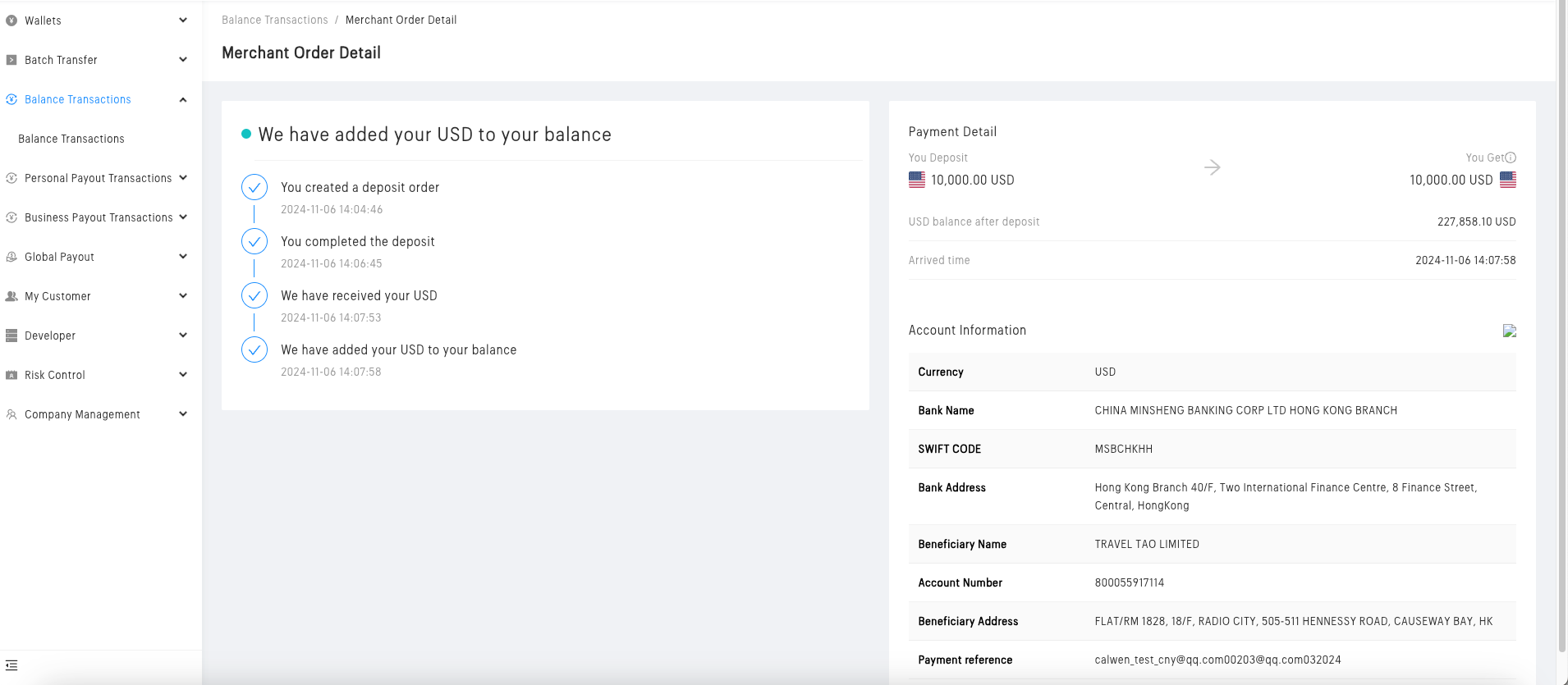1568x685 pixels.
Task: Click the My Customer people icon
Action: point(11,296)
